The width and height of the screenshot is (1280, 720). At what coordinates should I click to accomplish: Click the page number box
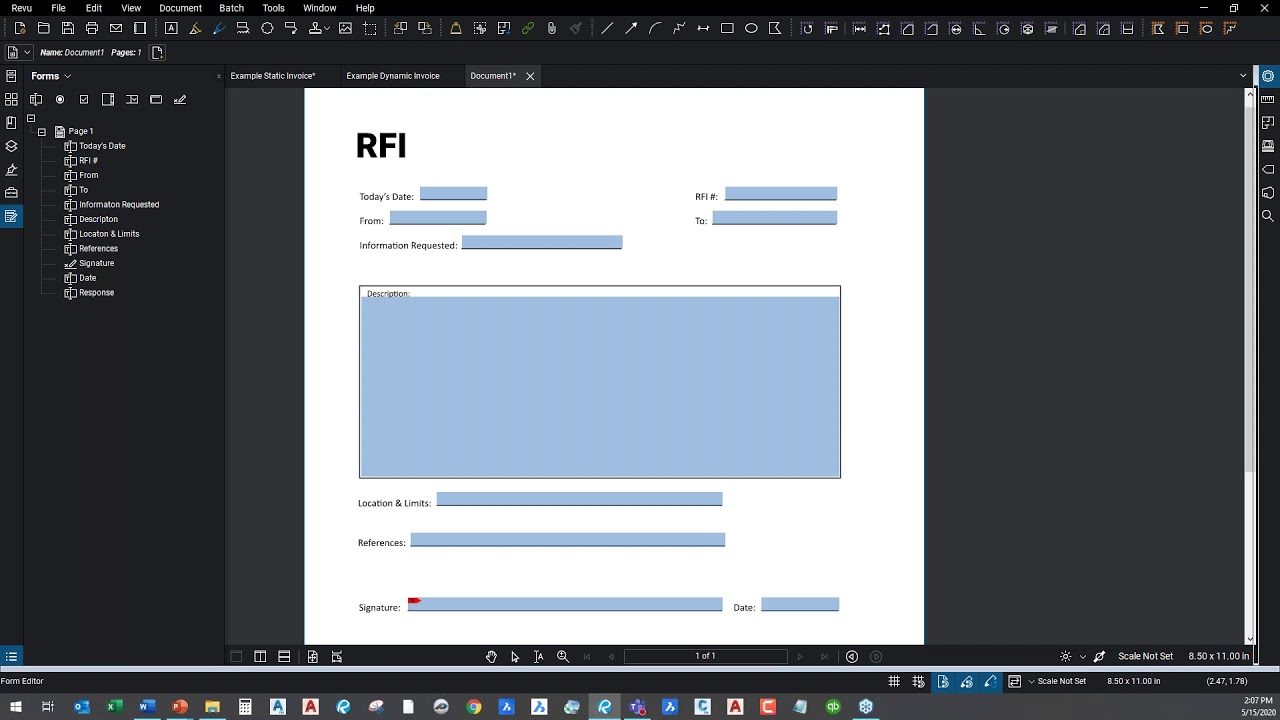[706, 657]
